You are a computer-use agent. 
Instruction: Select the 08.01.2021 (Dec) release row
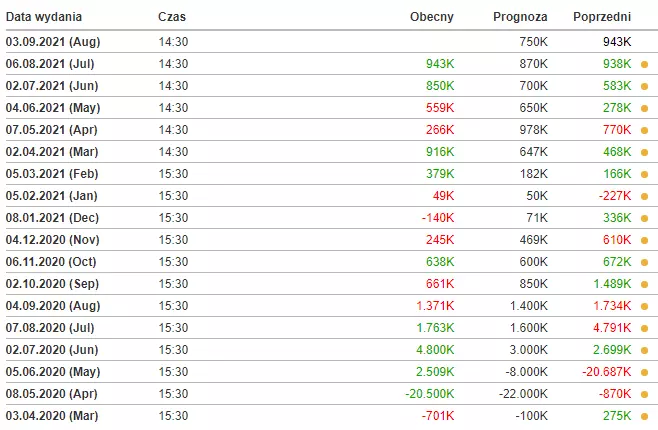click(329, 218)
